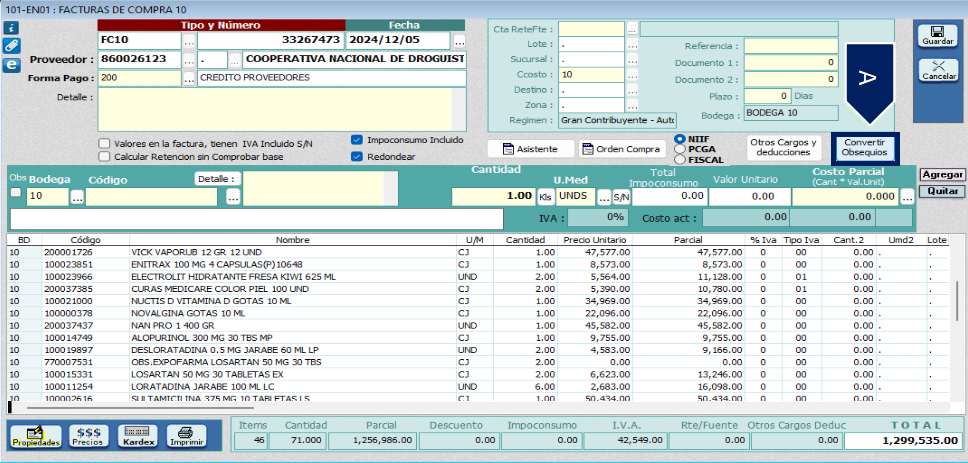Open lookup next to Forma Pago 200
The height and width of the screenshot is (463, 968).
pyautogui.click(x=189, y=78)
